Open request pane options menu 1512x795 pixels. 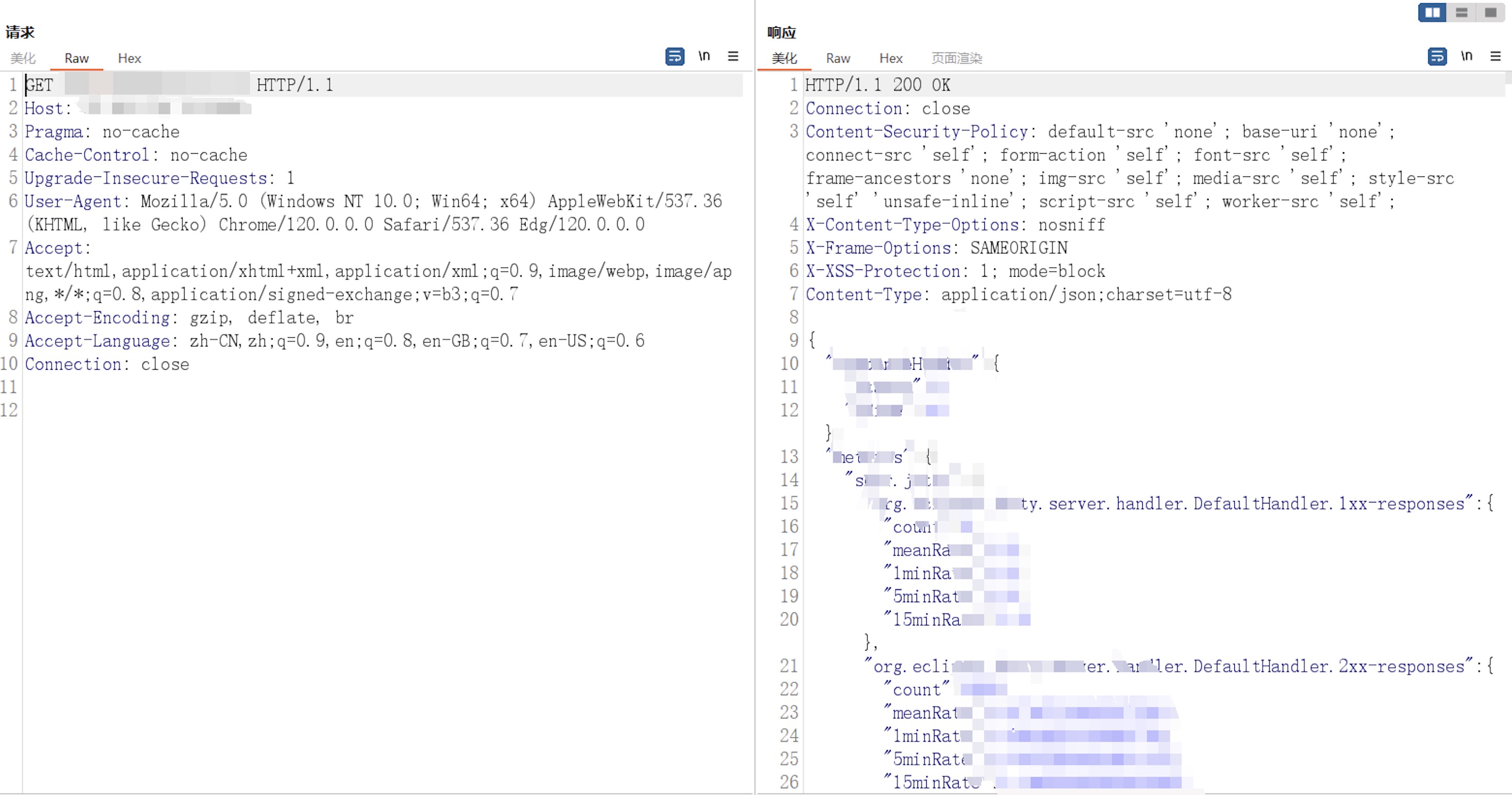tap(733, 57)
